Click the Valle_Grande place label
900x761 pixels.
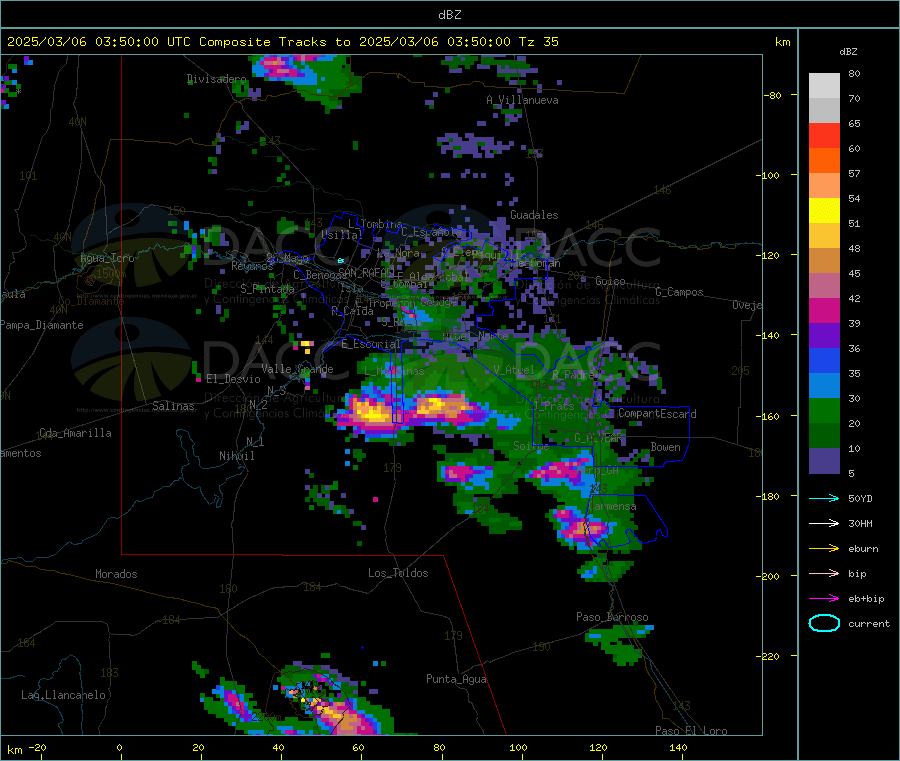(297, 369)
